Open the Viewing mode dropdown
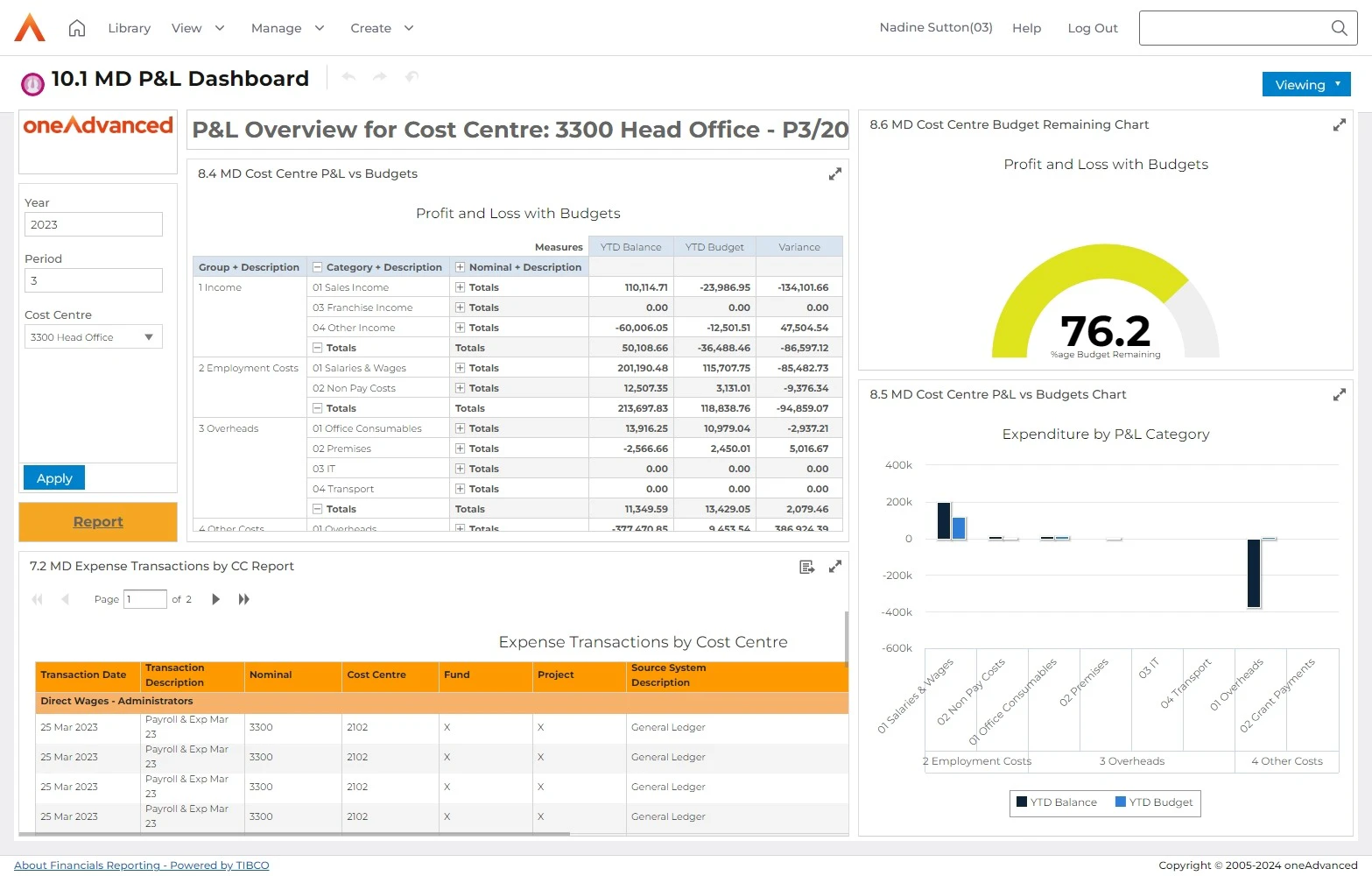The image size is (1372, 876). point(1305,84)
